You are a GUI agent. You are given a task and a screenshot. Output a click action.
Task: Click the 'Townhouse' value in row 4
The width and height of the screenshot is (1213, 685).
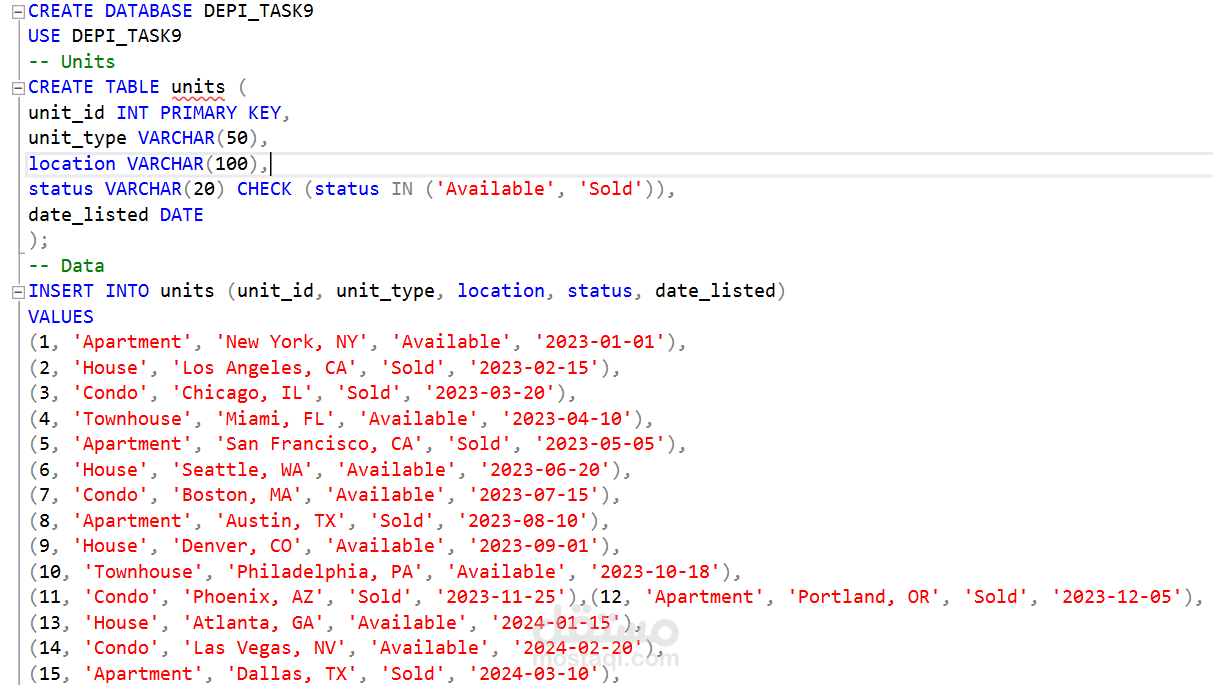(130, 418)
